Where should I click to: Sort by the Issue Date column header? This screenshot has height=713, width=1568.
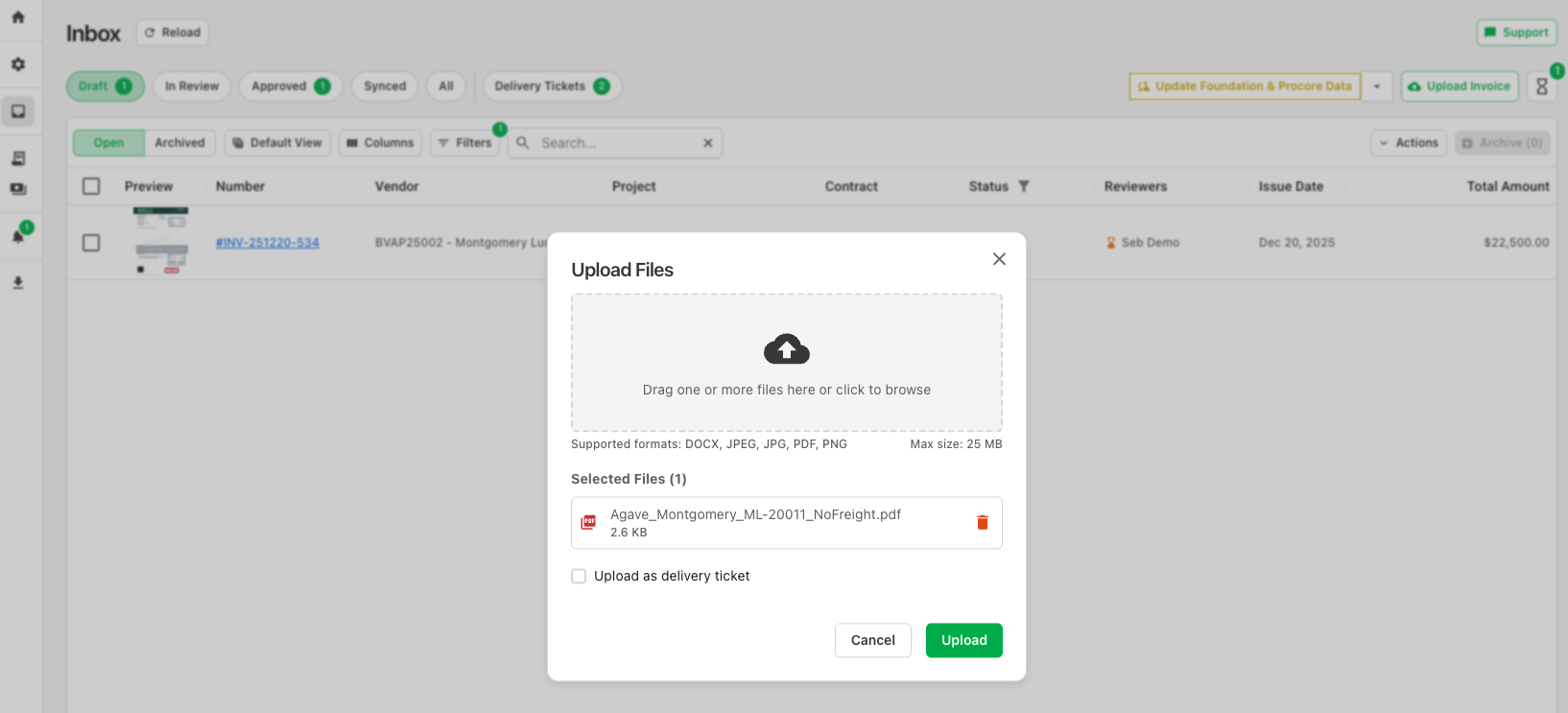coord(1291,186)
